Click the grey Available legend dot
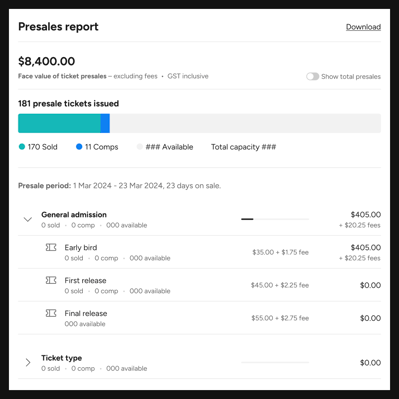Viewport: 399px width, 399px height. [140, 147]
